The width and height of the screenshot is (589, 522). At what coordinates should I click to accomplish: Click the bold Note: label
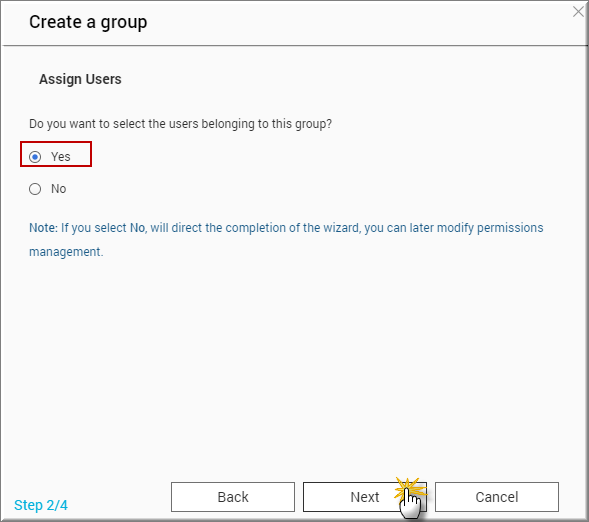pyautogui.click(x=44, y=228)
